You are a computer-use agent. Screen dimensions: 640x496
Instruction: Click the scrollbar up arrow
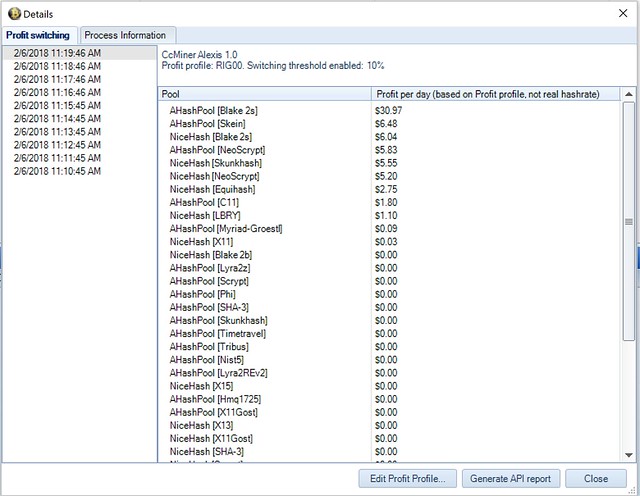tap(629, 94)
